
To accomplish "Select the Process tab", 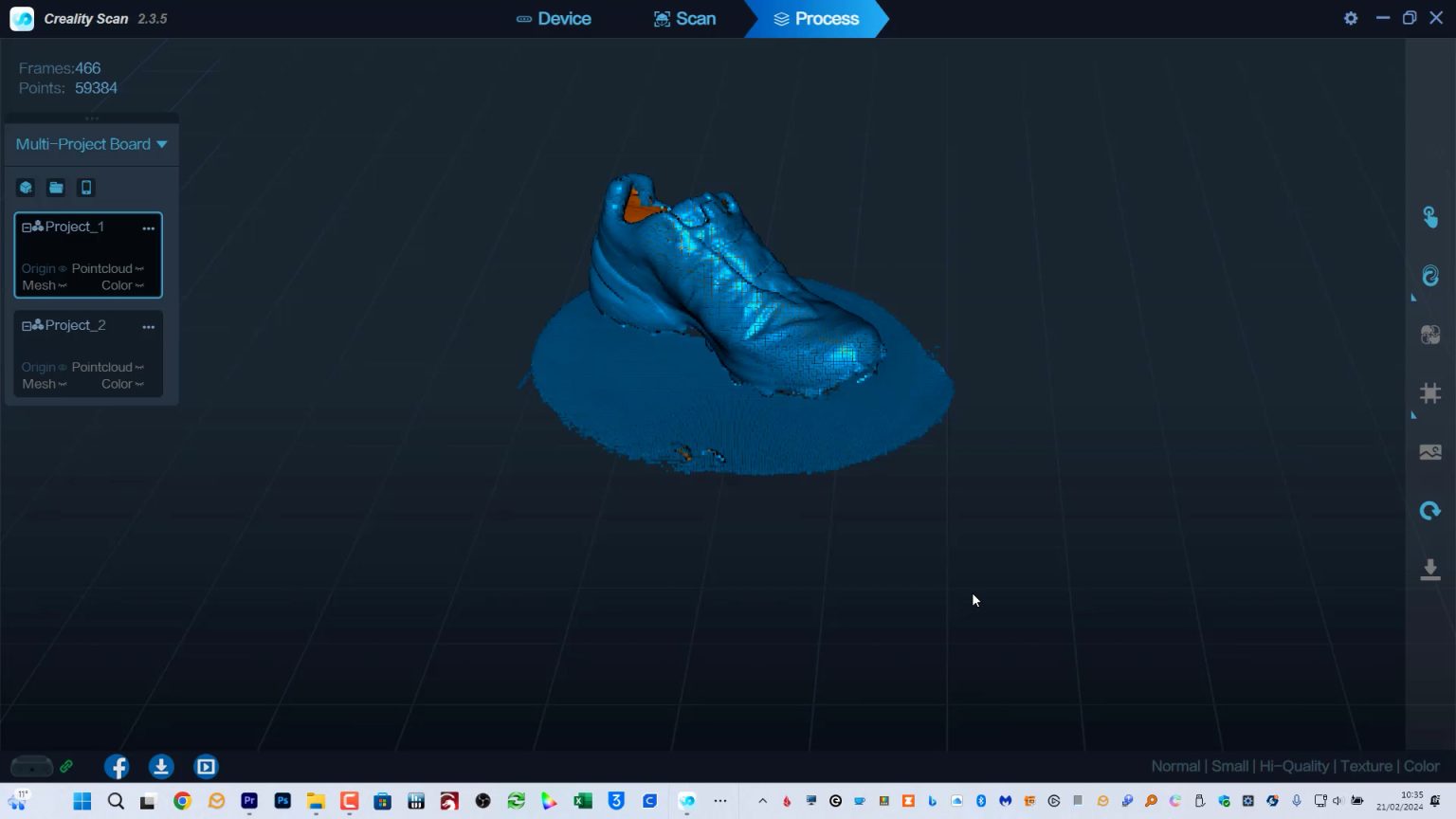I will click(816, 19).
